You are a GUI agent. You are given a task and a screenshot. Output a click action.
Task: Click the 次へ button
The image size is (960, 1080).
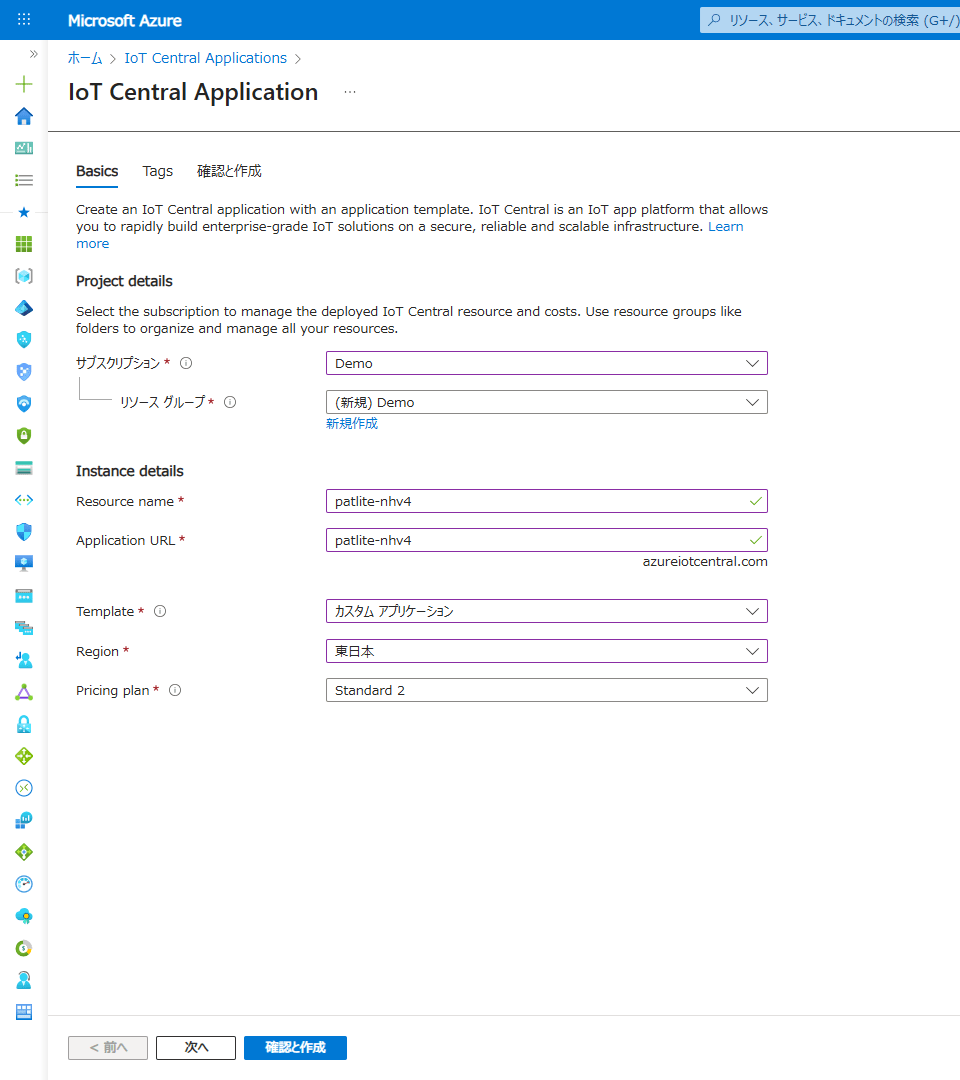[x=196, y=1048]
